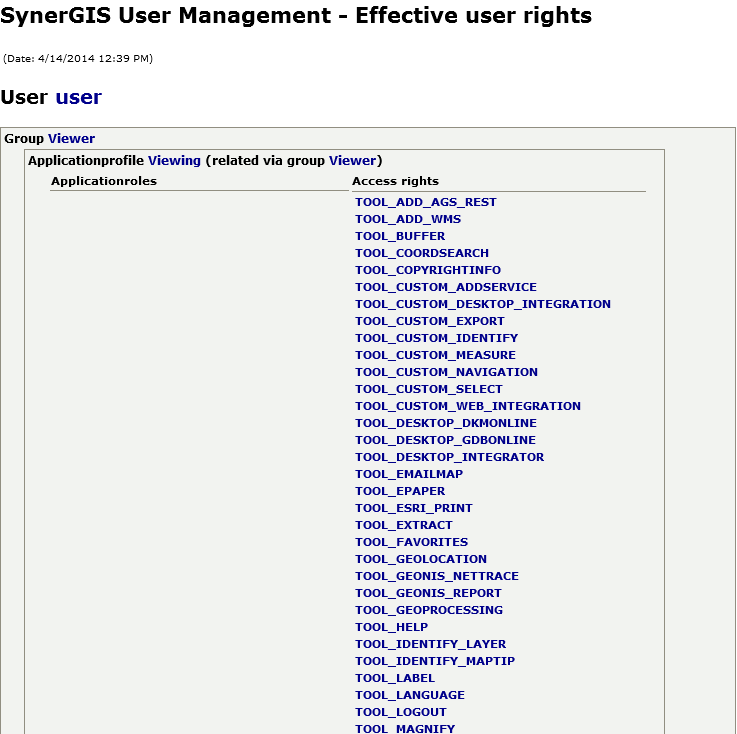Open the Viewer link in parentheses
The height and width of the screenshot is (734, 737).
pyautogui.click(x=353, y=161)
